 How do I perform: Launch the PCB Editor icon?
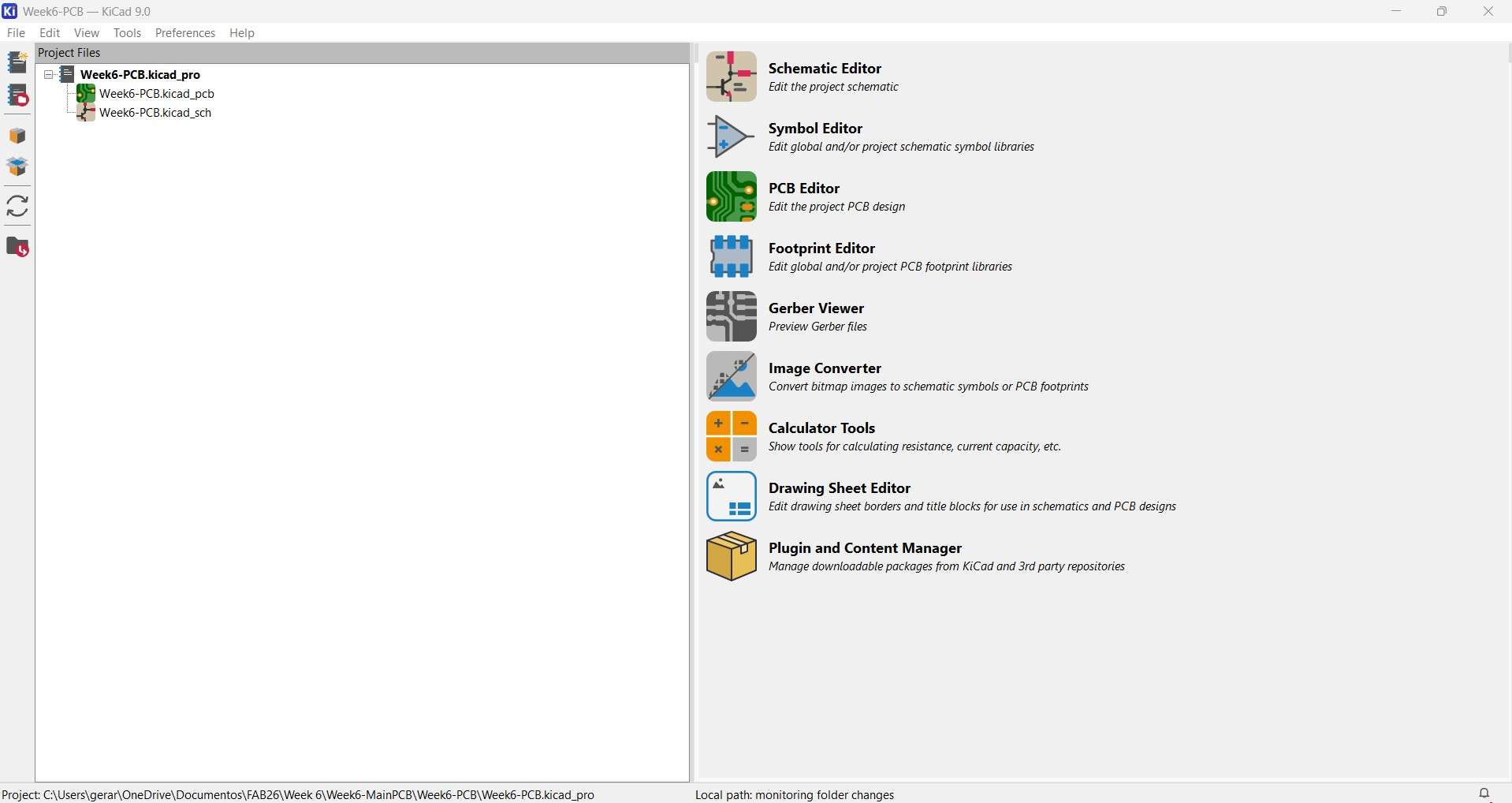pyautogui.click(x=732, y=197)
